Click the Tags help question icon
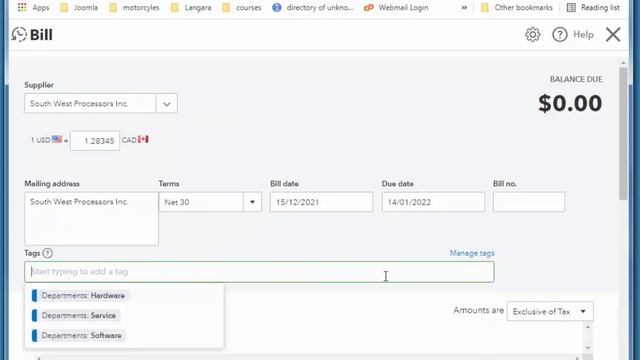This screenshot has height=360, width=640. [47, 253]
